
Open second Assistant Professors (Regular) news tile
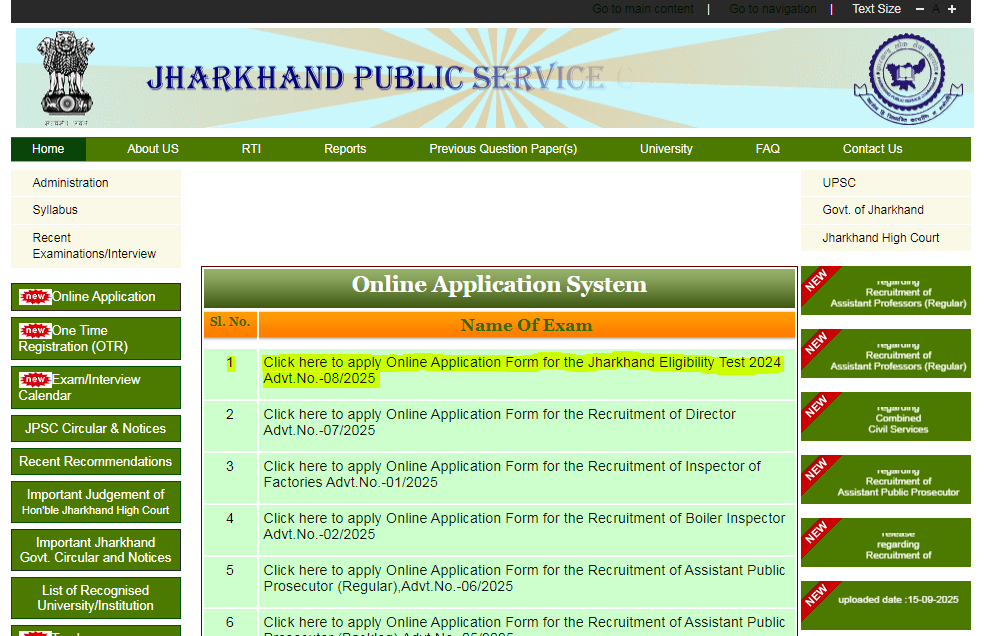[886, 353]
